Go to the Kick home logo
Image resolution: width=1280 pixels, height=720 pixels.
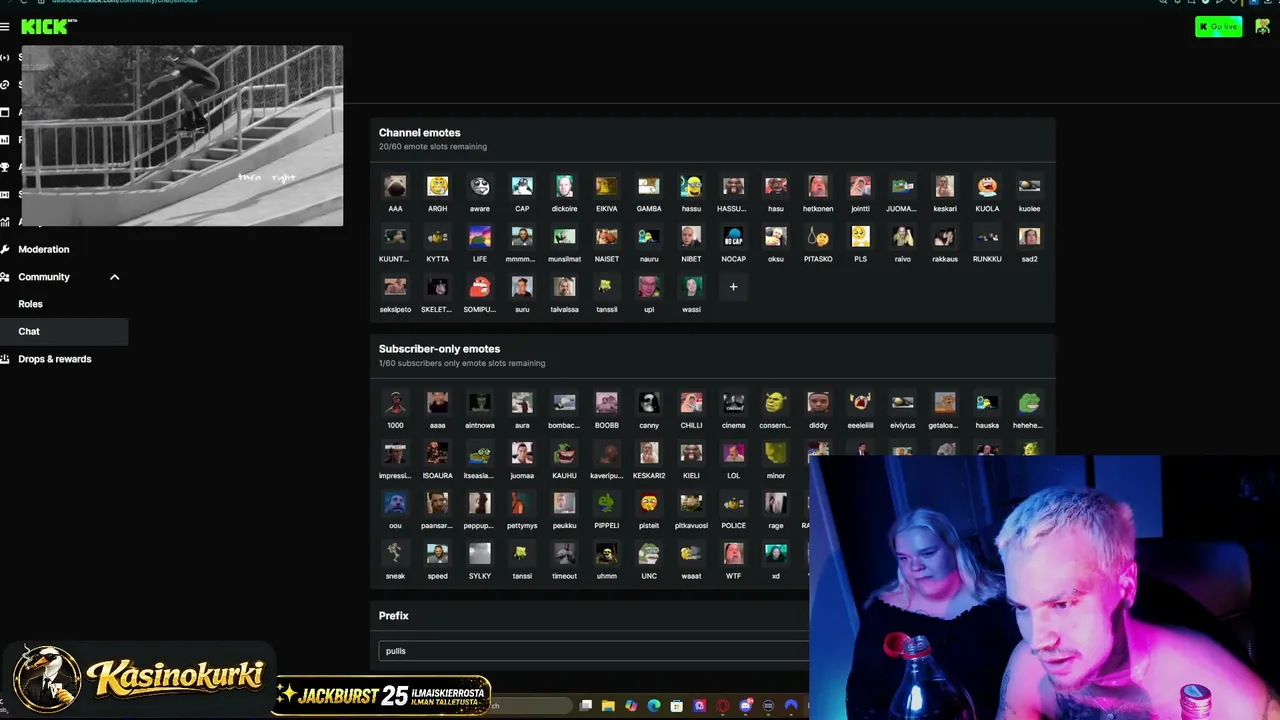pos(48,27)
